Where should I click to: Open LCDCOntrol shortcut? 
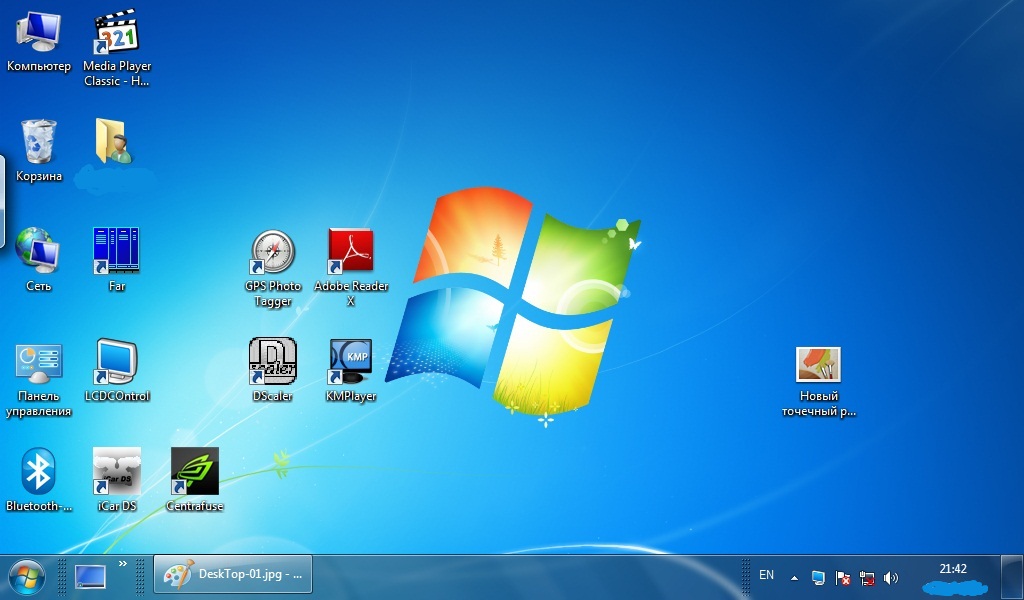click(x=116, y=362)
